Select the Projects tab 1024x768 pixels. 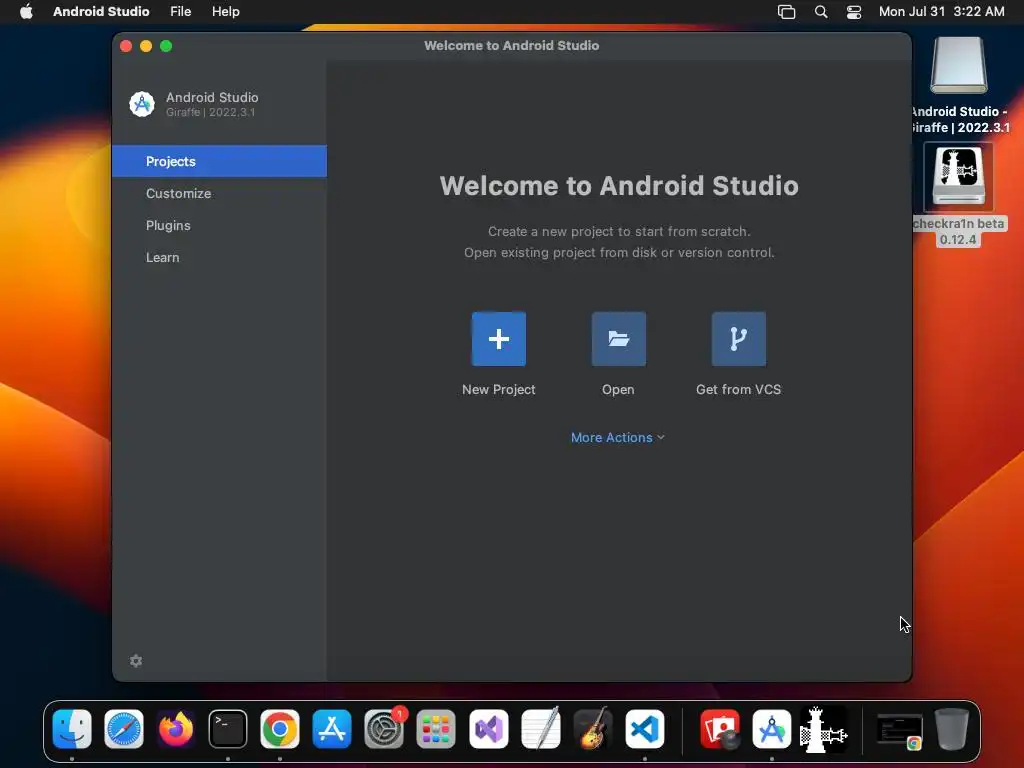point(219,161)
